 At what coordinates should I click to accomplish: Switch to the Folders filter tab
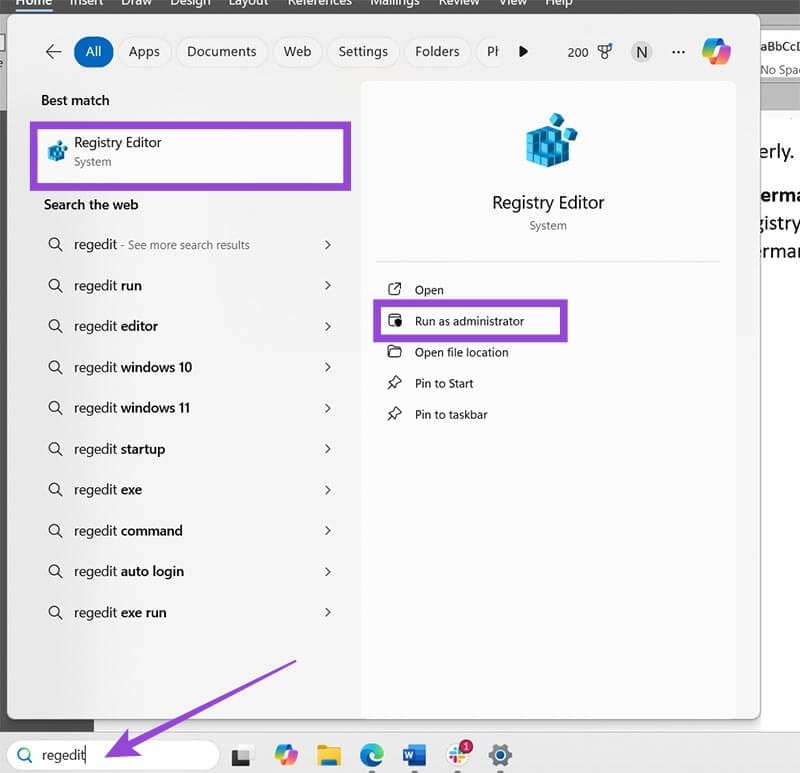(437, 52)
